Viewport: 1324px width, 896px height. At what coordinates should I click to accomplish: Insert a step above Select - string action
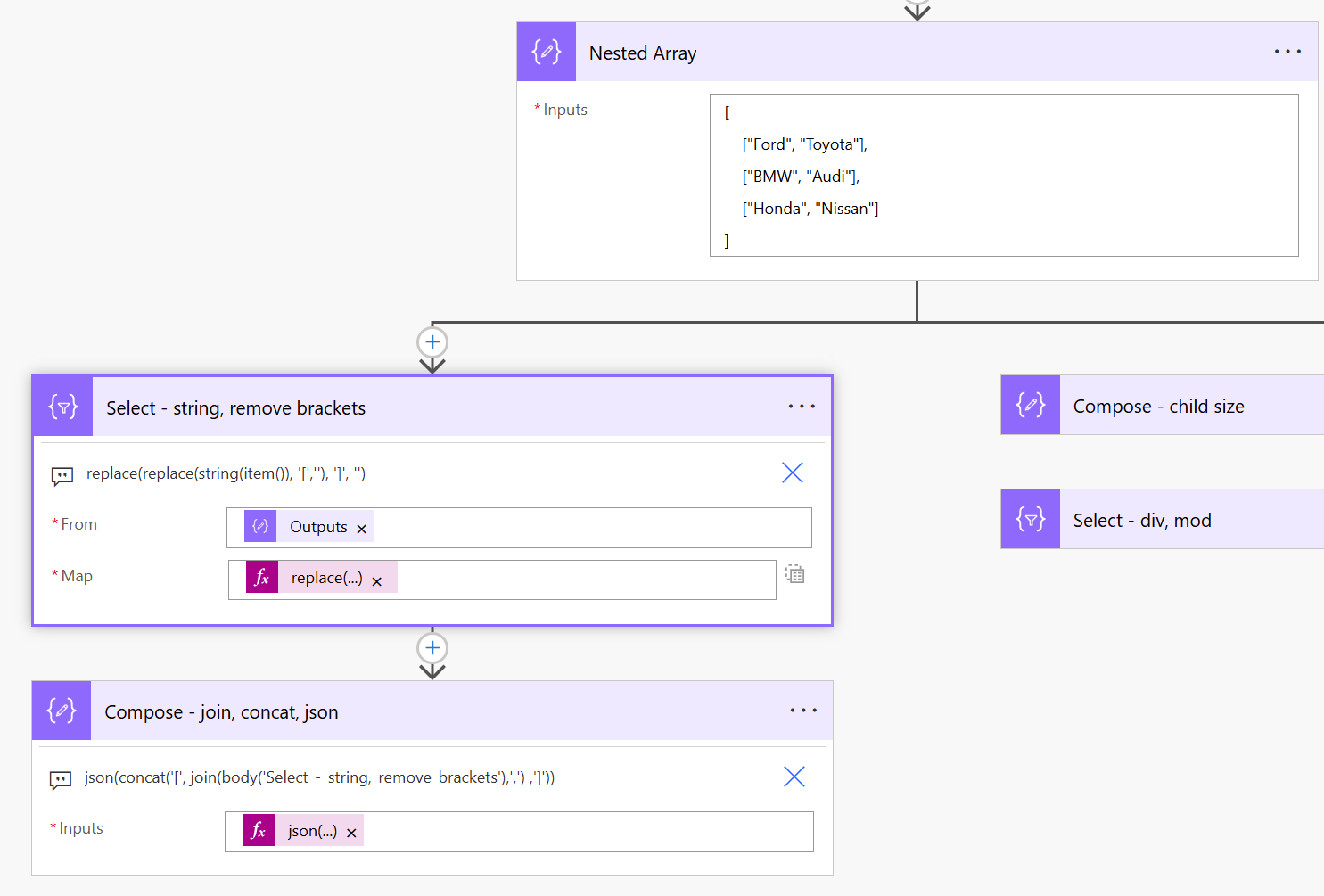432,342
